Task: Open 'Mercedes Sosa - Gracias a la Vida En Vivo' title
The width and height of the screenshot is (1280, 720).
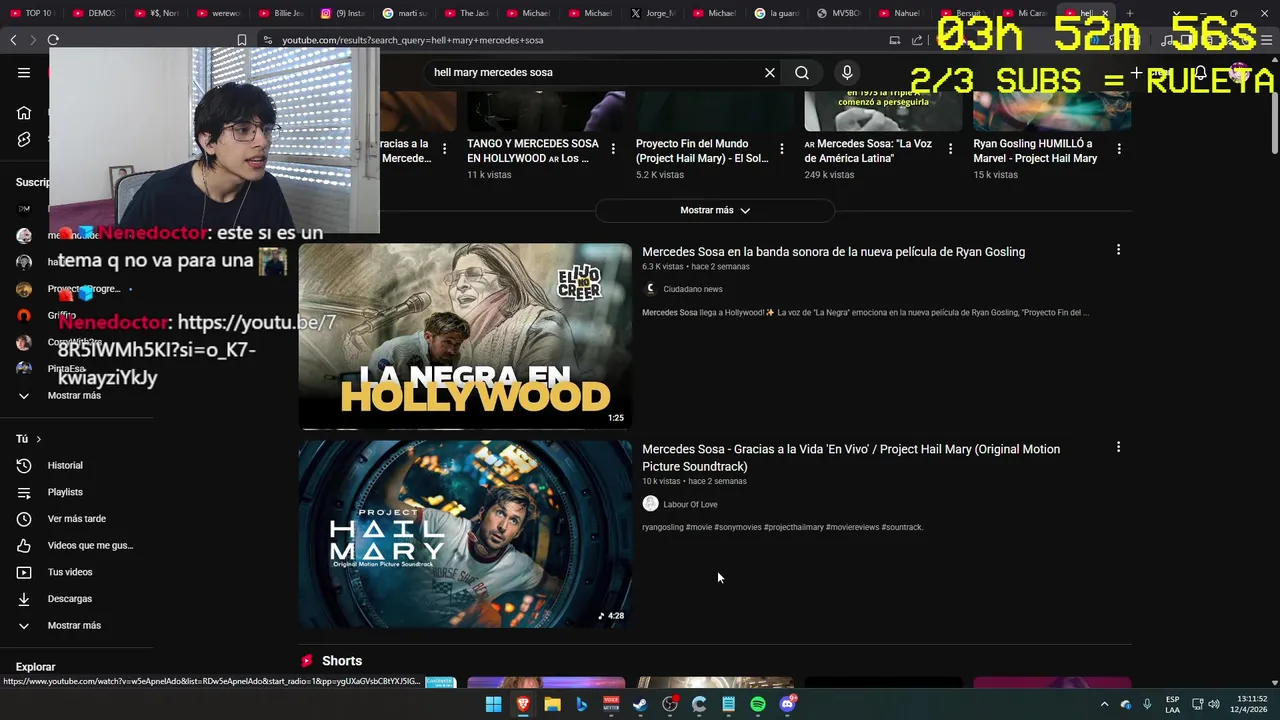Action: 851,458
